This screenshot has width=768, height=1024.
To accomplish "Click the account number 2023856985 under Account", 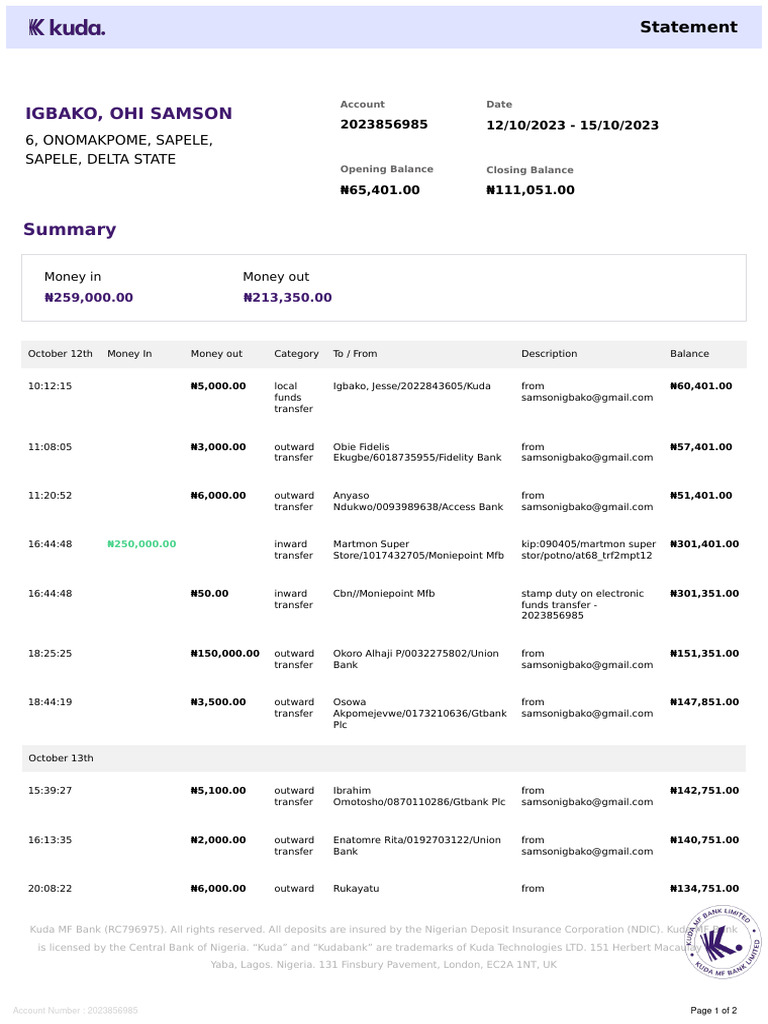I will 384,125.
